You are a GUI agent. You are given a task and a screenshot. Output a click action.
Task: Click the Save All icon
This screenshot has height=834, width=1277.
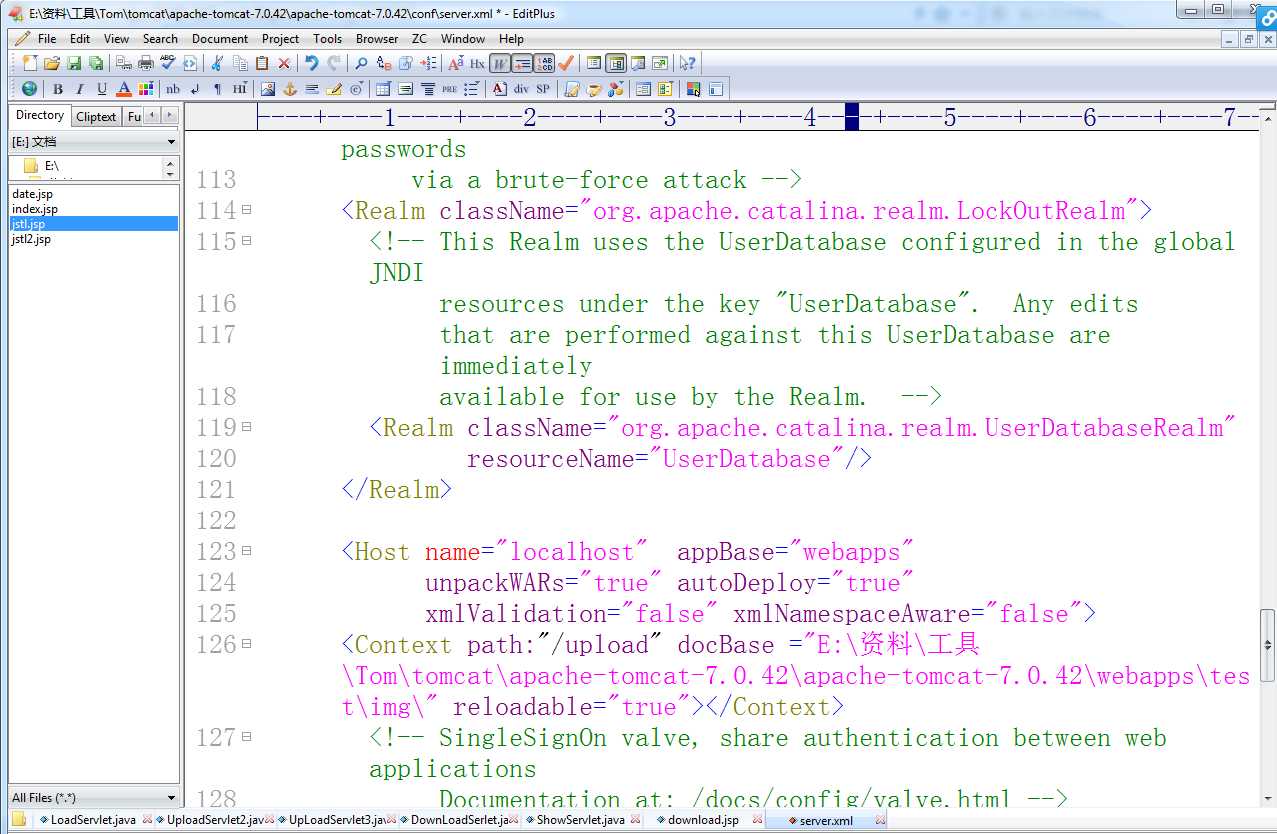point(95,63)
